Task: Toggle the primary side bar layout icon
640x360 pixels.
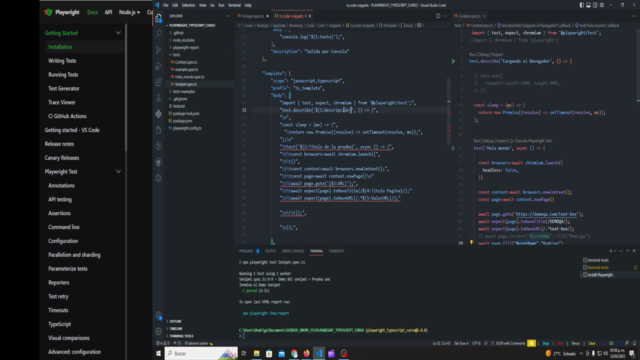Action: (582, 5)
